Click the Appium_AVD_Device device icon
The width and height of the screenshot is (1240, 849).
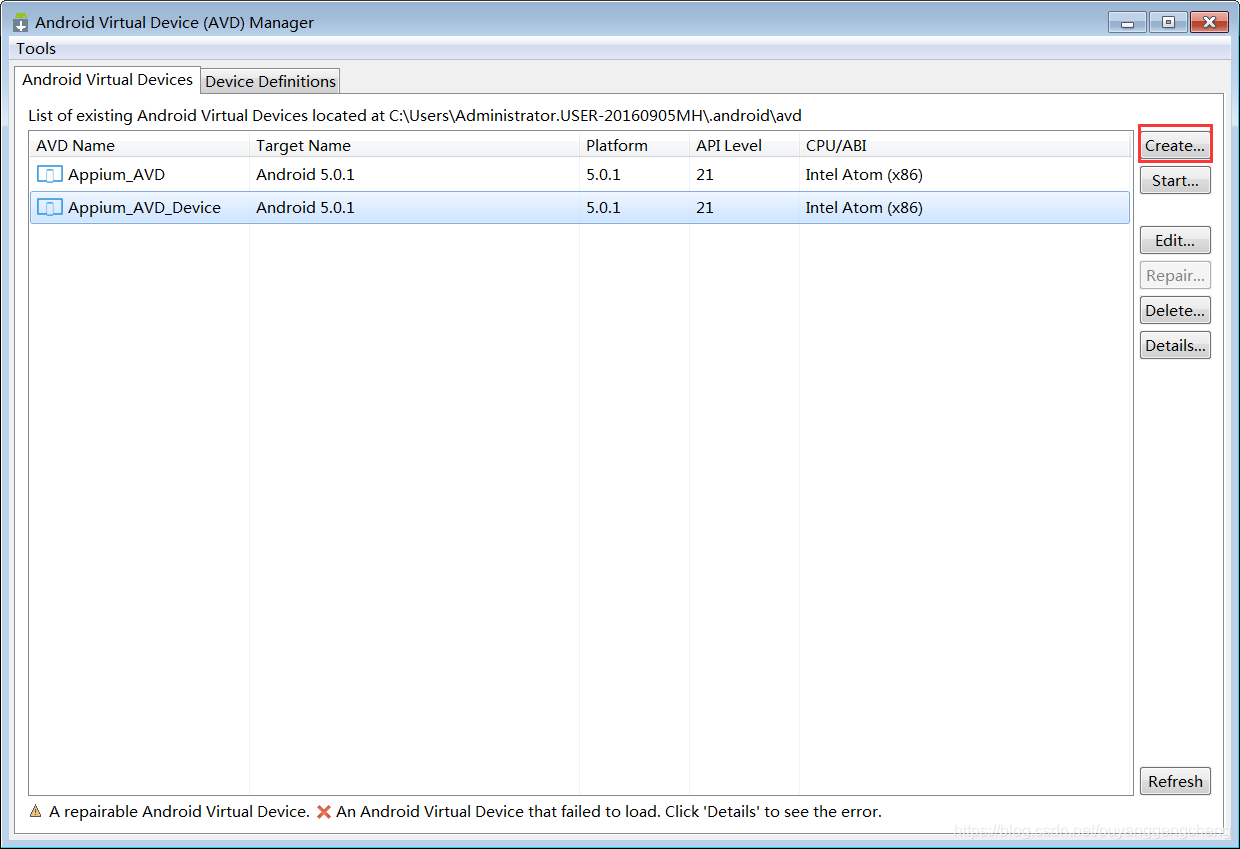pos(49,208)
